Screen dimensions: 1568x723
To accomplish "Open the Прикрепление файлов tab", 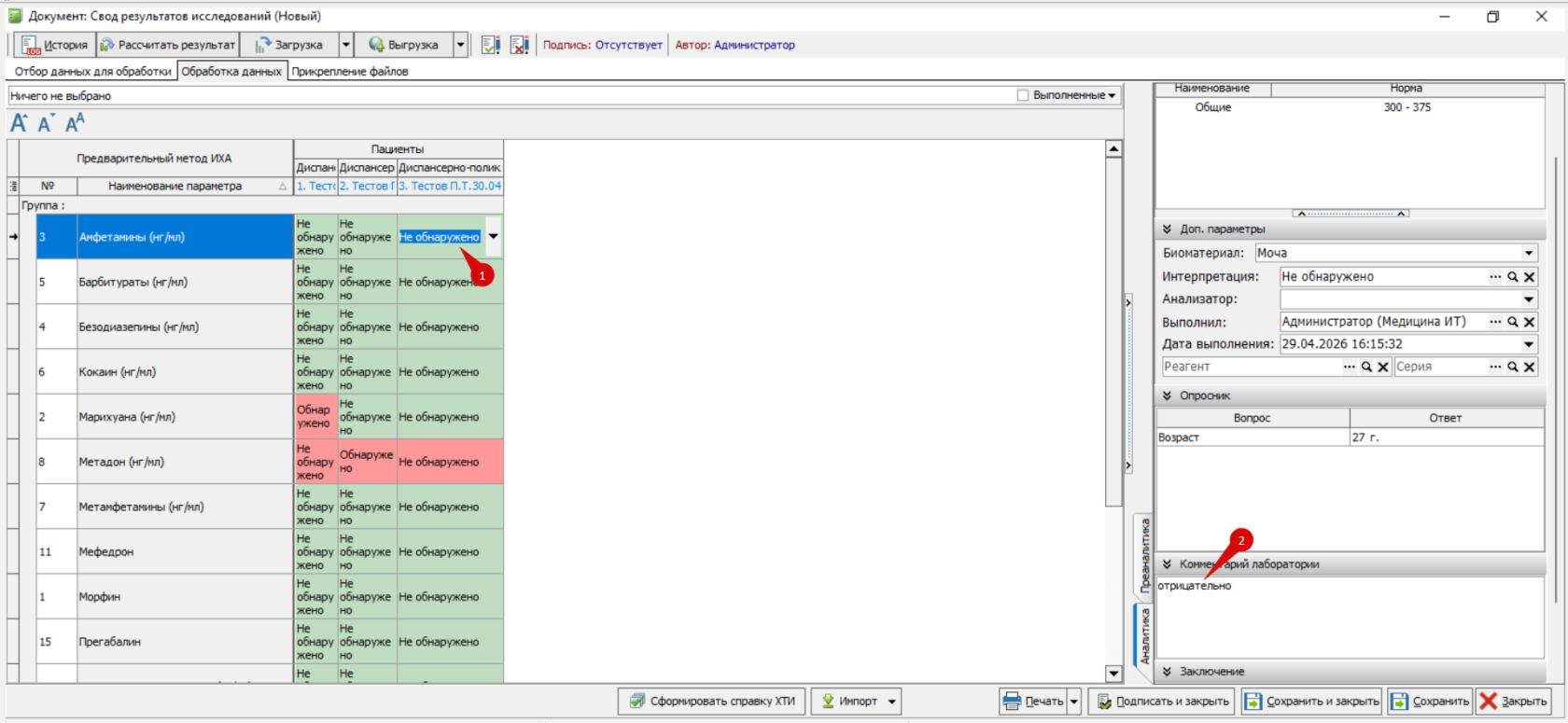I will 350,71.
